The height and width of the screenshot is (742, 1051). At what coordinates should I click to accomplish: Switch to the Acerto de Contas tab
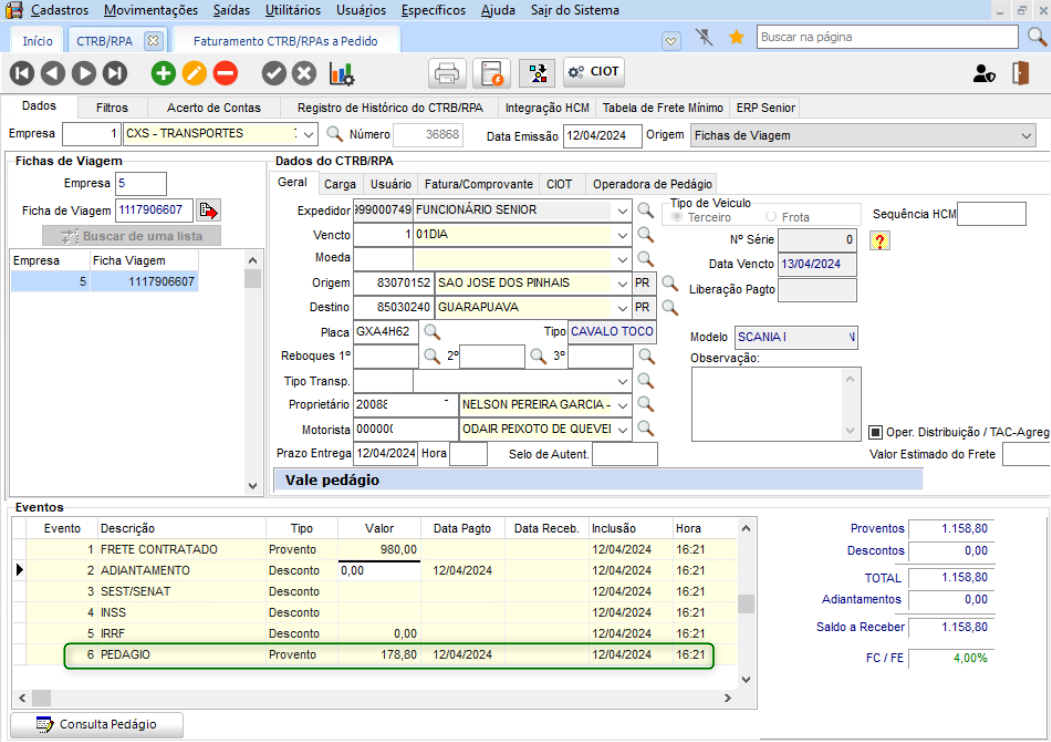pos(213,107)
